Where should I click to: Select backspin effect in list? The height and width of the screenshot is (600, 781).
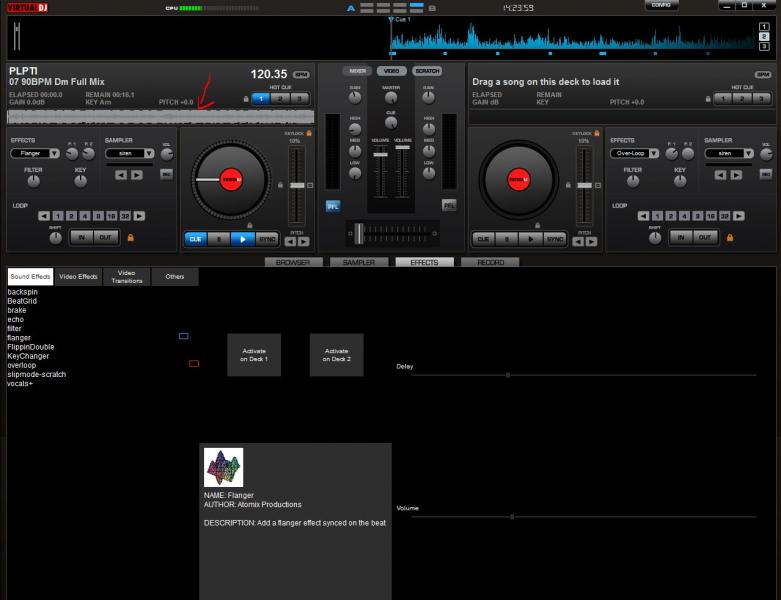pyautogui.click(x=22, y=292)
